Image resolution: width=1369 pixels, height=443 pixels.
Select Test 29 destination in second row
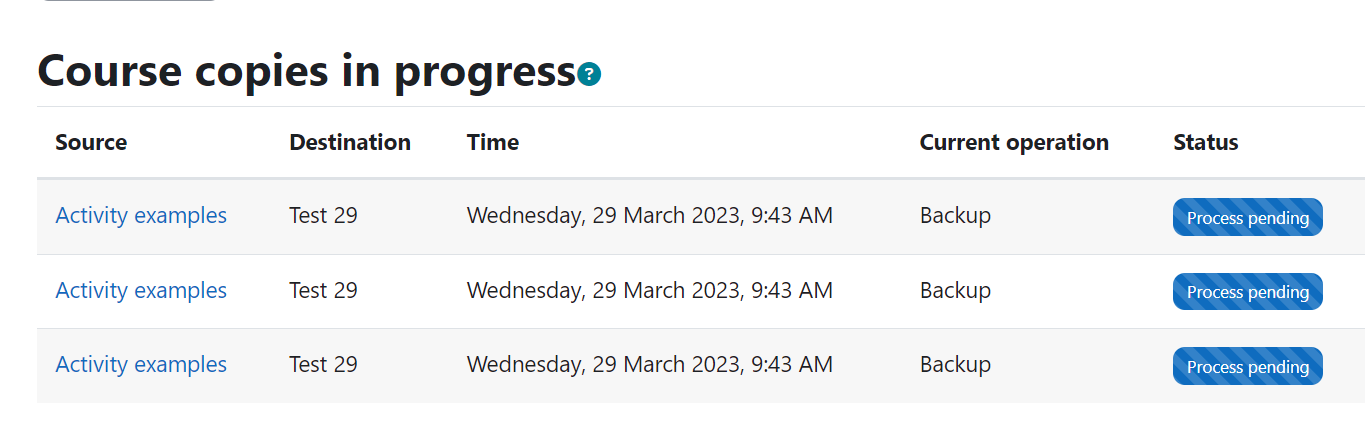coord(323,290)
